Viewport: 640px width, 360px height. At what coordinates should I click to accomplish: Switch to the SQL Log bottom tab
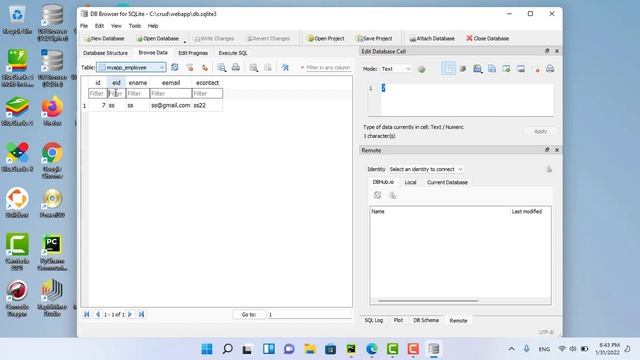(373, 320)
